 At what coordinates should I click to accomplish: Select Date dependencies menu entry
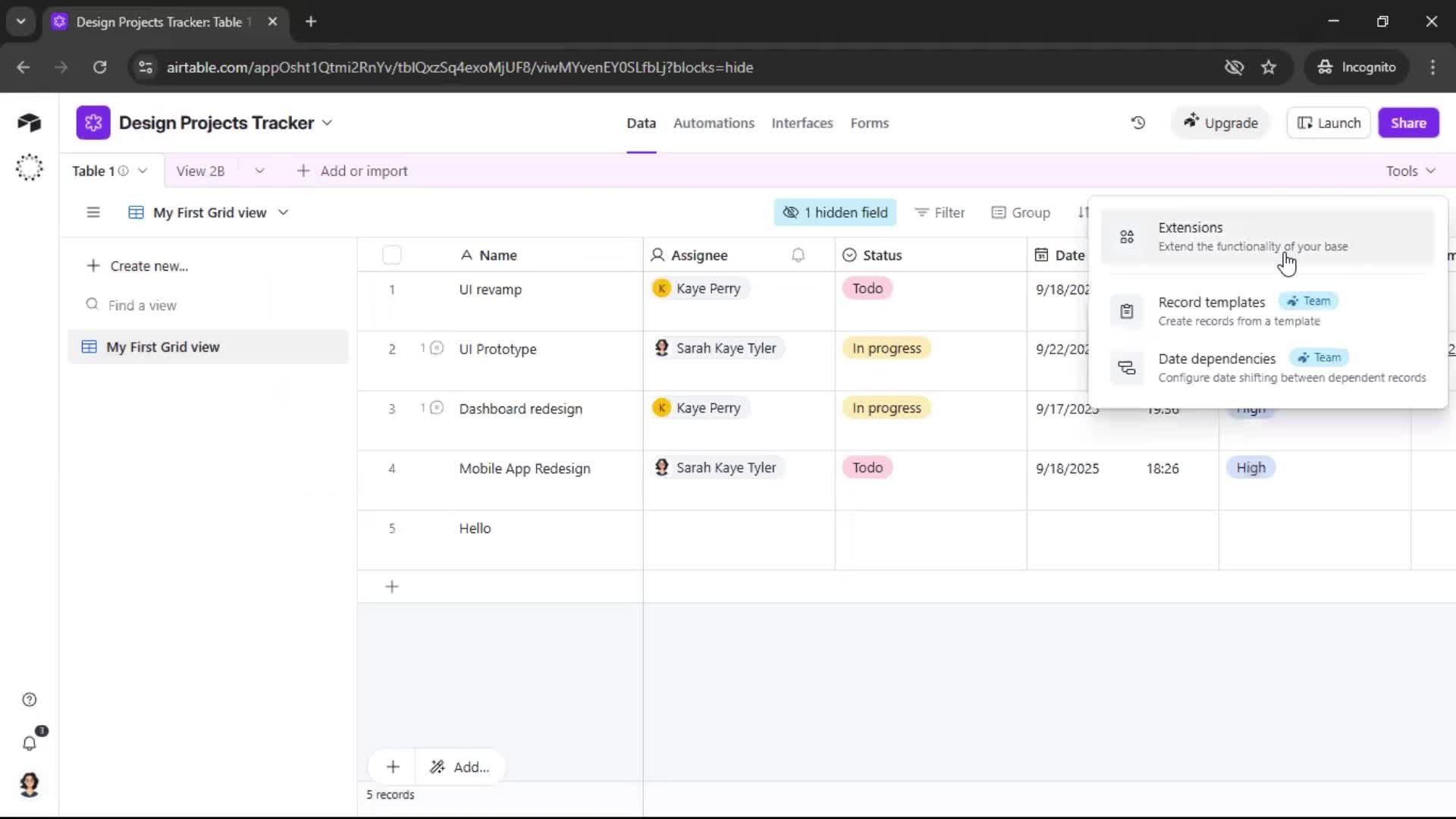tap(1267, 368)
